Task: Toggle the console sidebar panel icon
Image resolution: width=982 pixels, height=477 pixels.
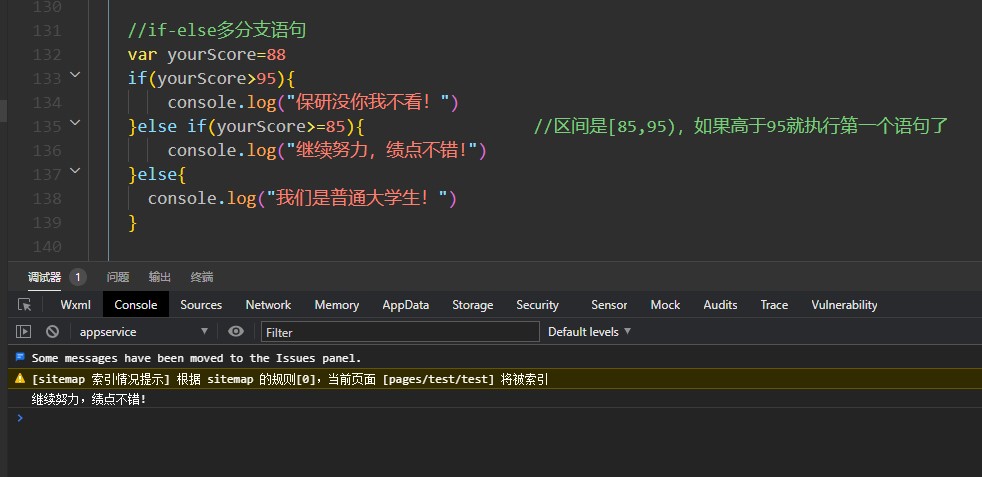Action: (23, 332)
